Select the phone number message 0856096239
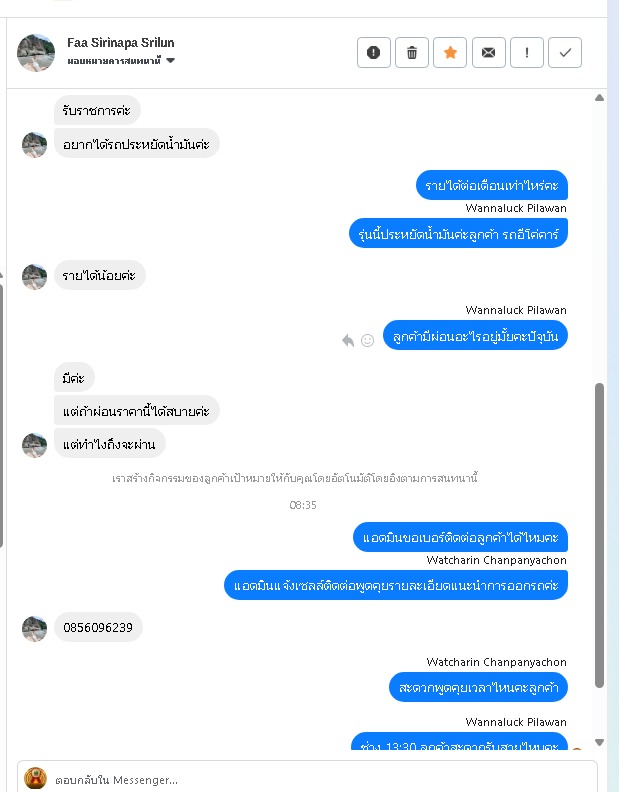Image resolution: width=619 pixels, height=792 pixels. tap(98, 627)
